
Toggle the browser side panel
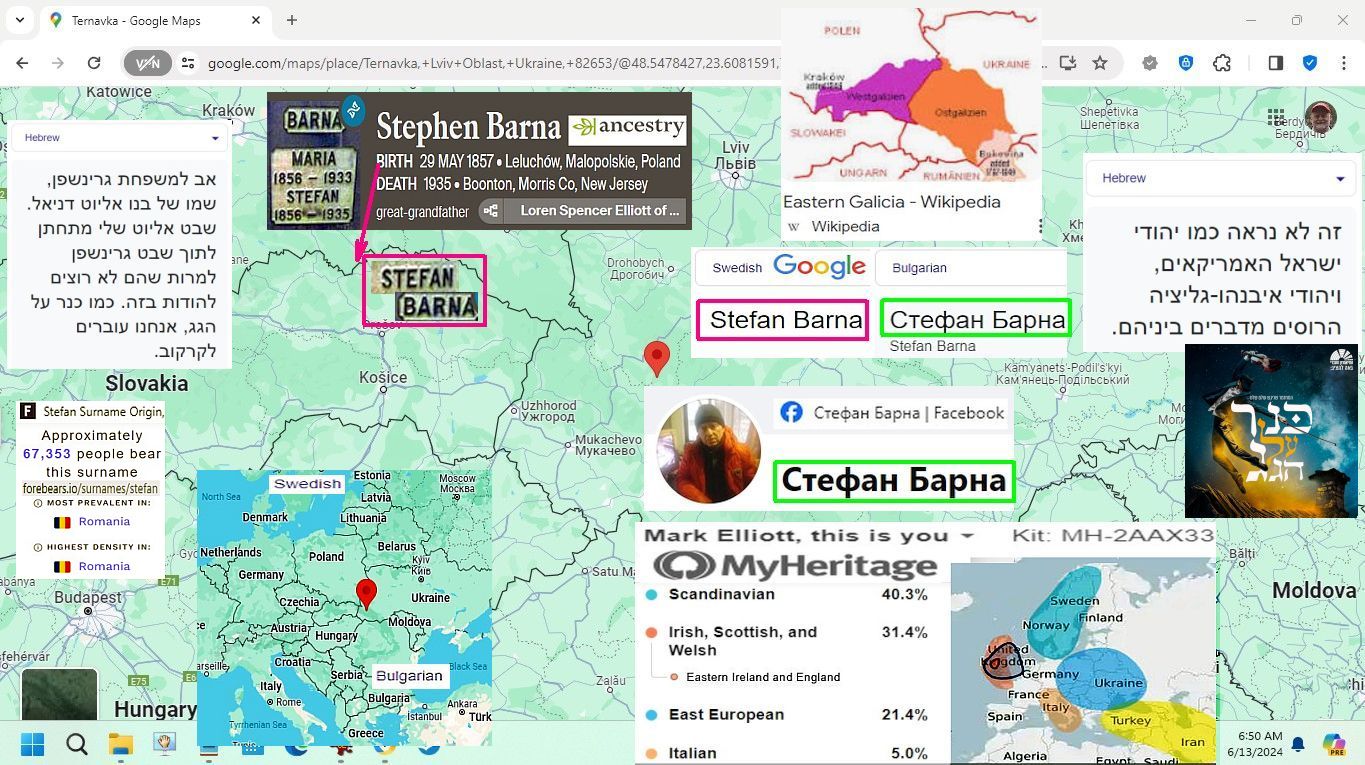(1275, 63)
